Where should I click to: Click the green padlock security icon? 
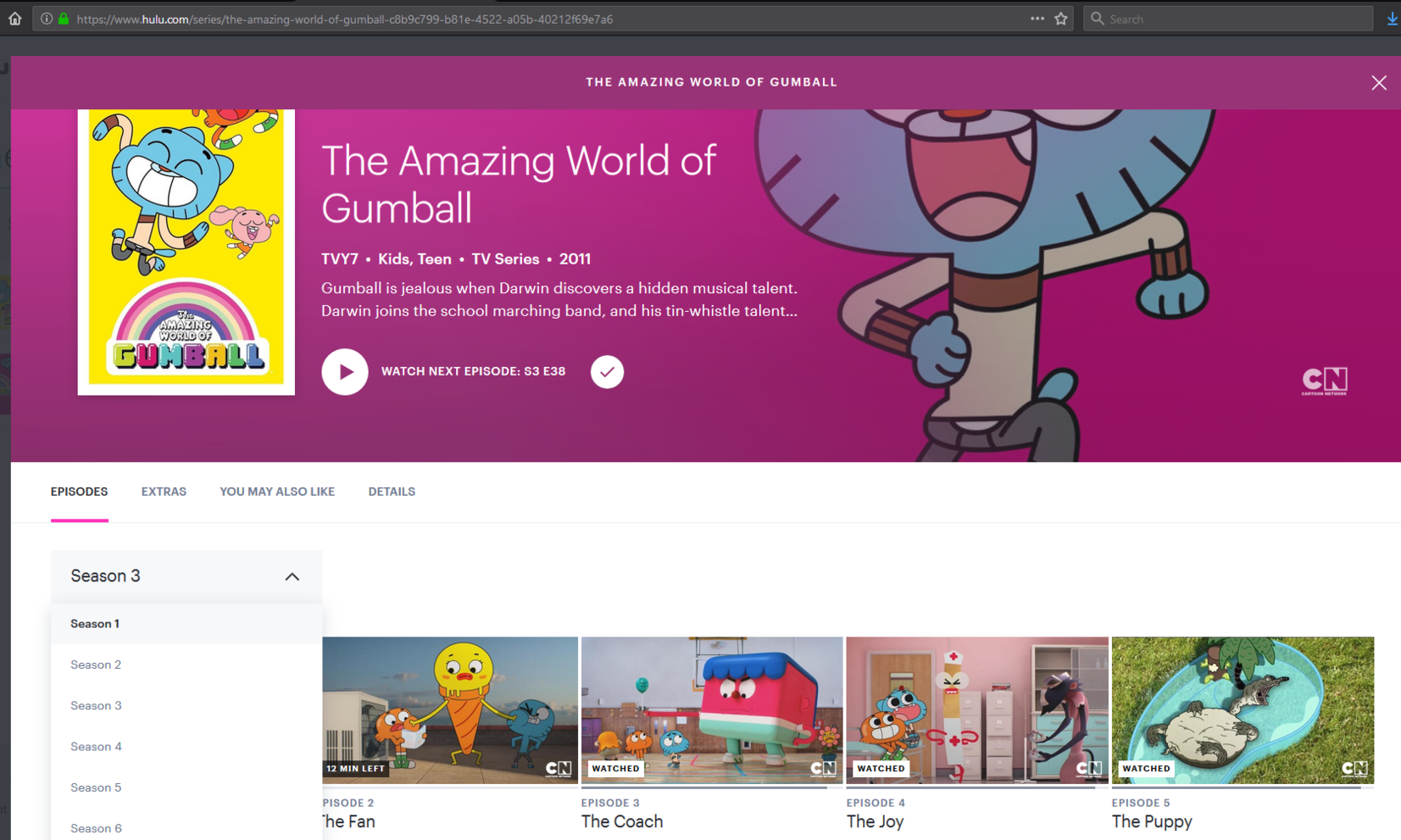64,19
